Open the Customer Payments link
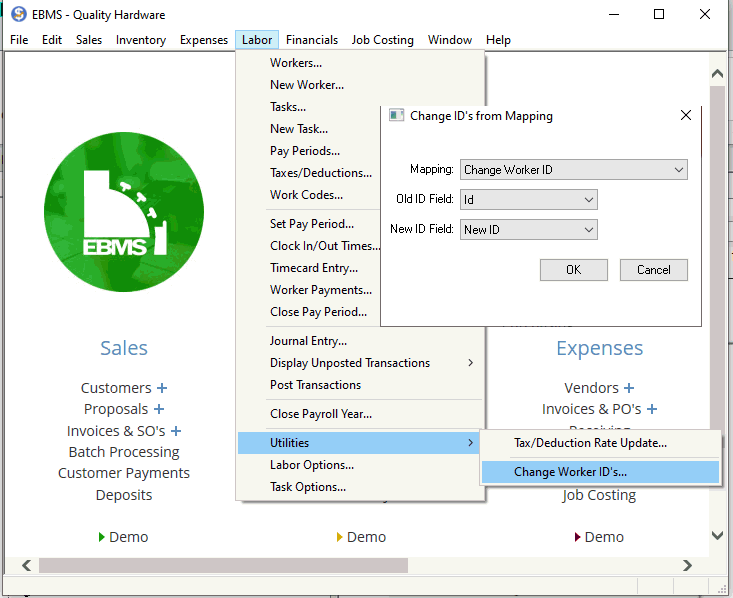The height and width of the screenshot is (598, 733). pyautogui.click(x=124, y=473)
